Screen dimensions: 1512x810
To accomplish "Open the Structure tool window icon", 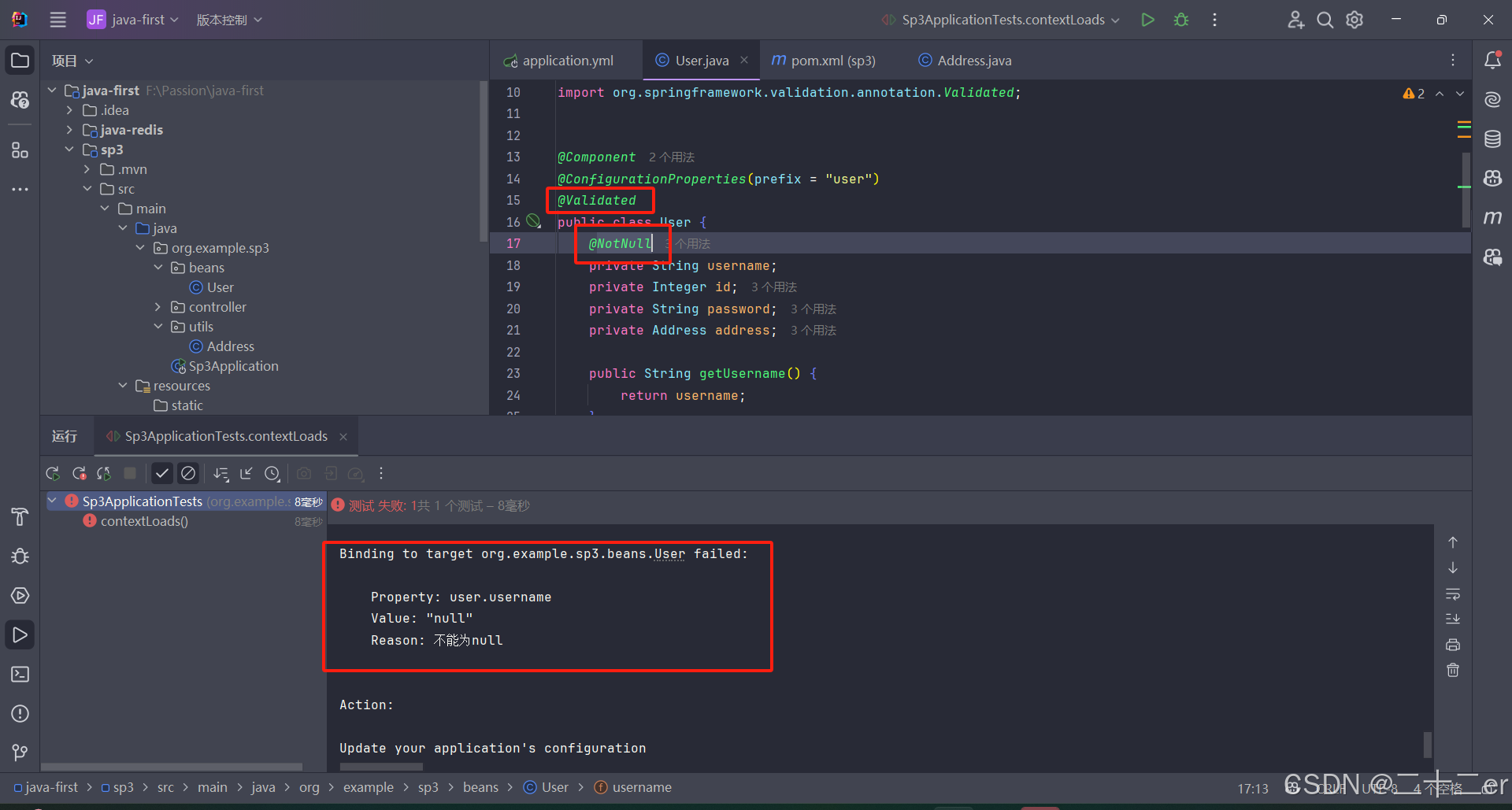I will click(x=20, y=150).
